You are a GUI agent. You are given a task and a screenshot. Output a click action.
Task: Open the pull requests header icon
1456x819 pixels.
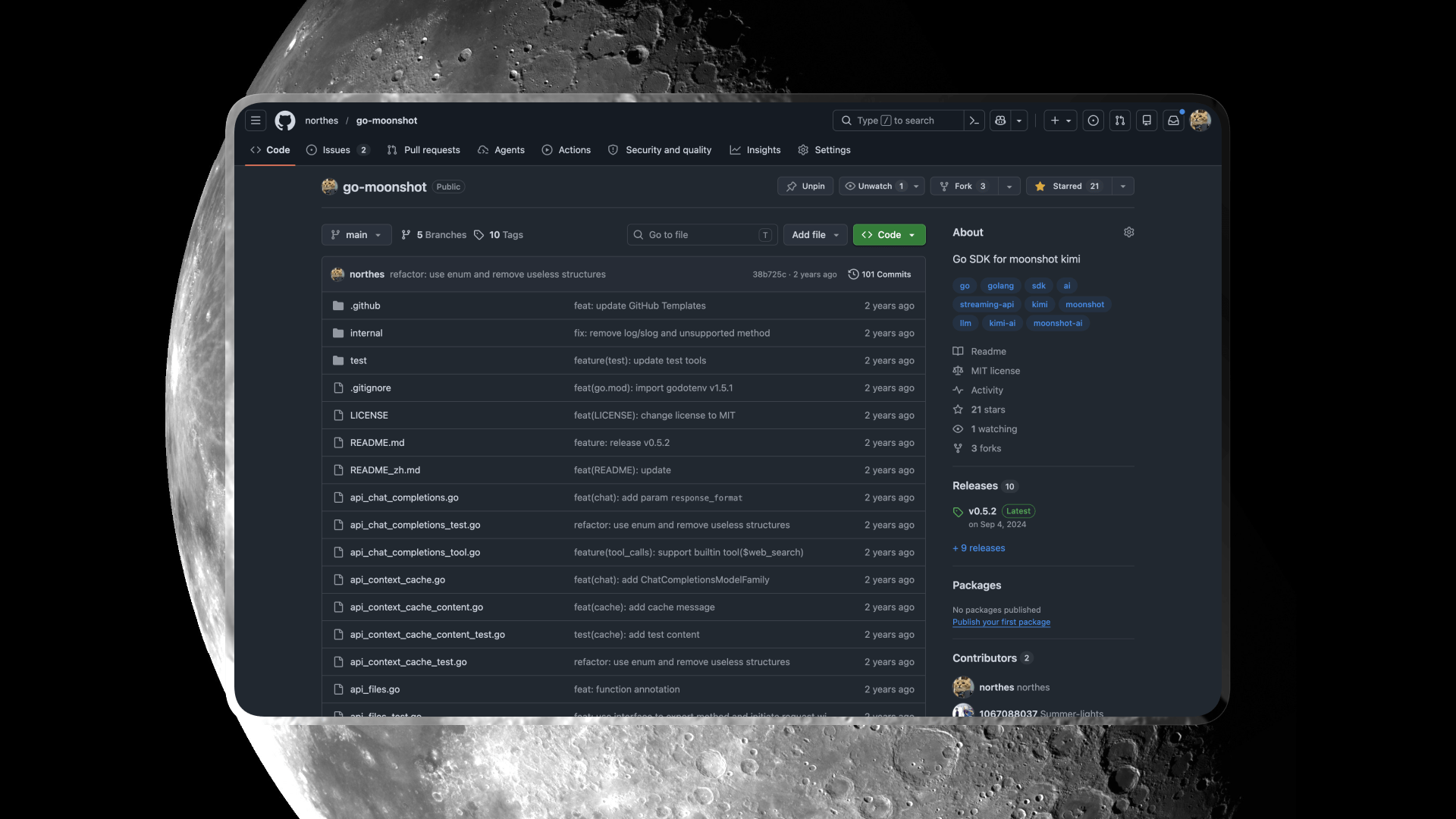click(1120, 121)
